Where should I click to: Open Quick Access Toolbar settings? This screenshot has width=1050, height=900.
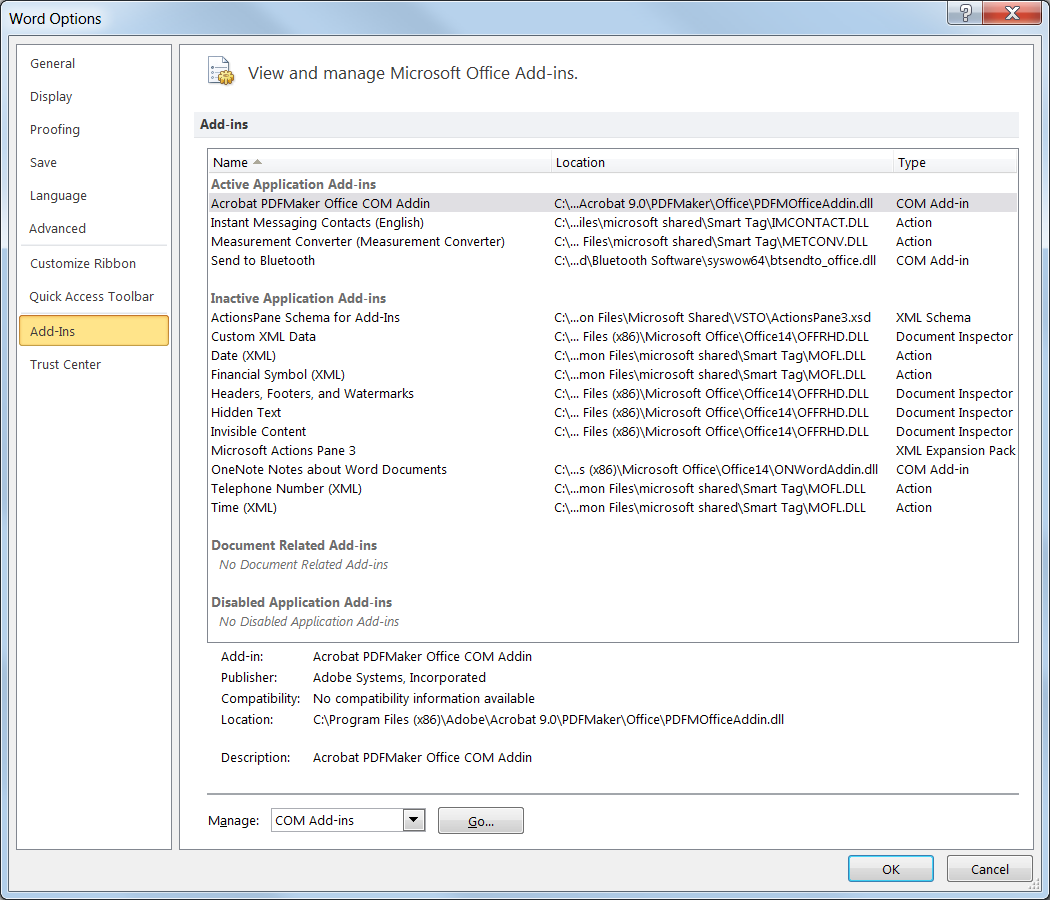coord(94,297)
